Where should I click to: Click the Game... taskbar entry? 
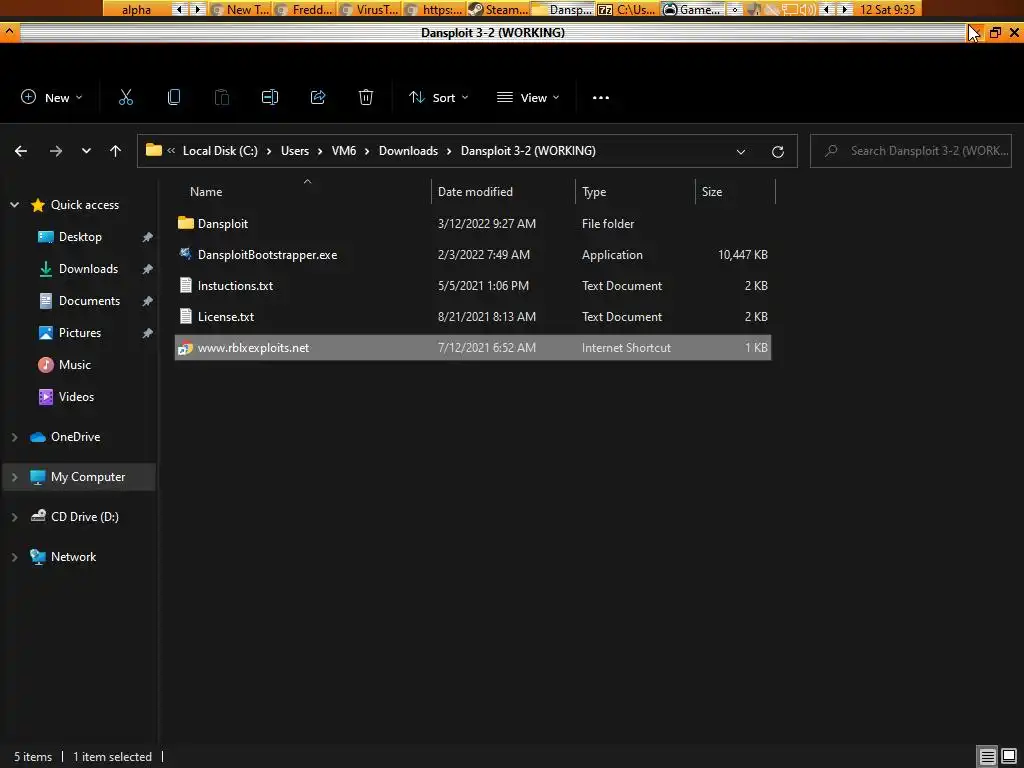pos(693,9)
